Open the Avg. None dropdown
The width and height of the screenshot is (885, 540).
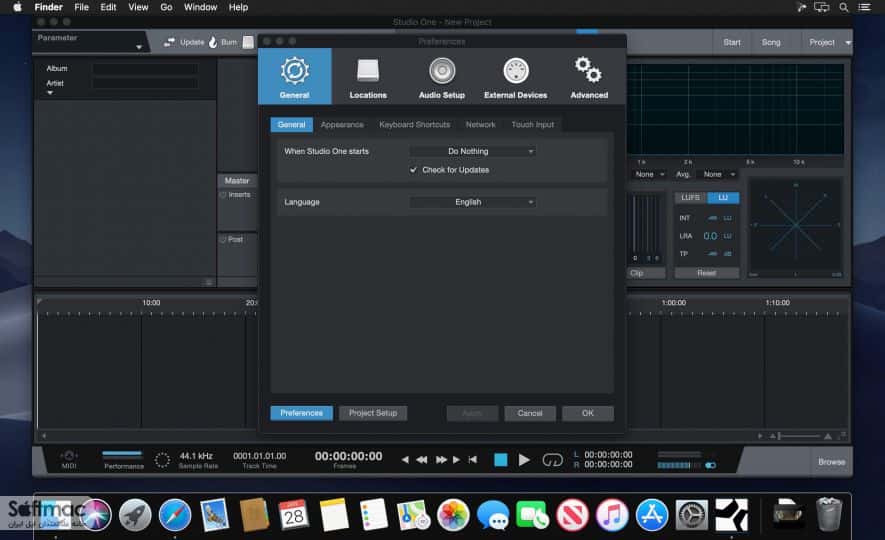[718, 174]
